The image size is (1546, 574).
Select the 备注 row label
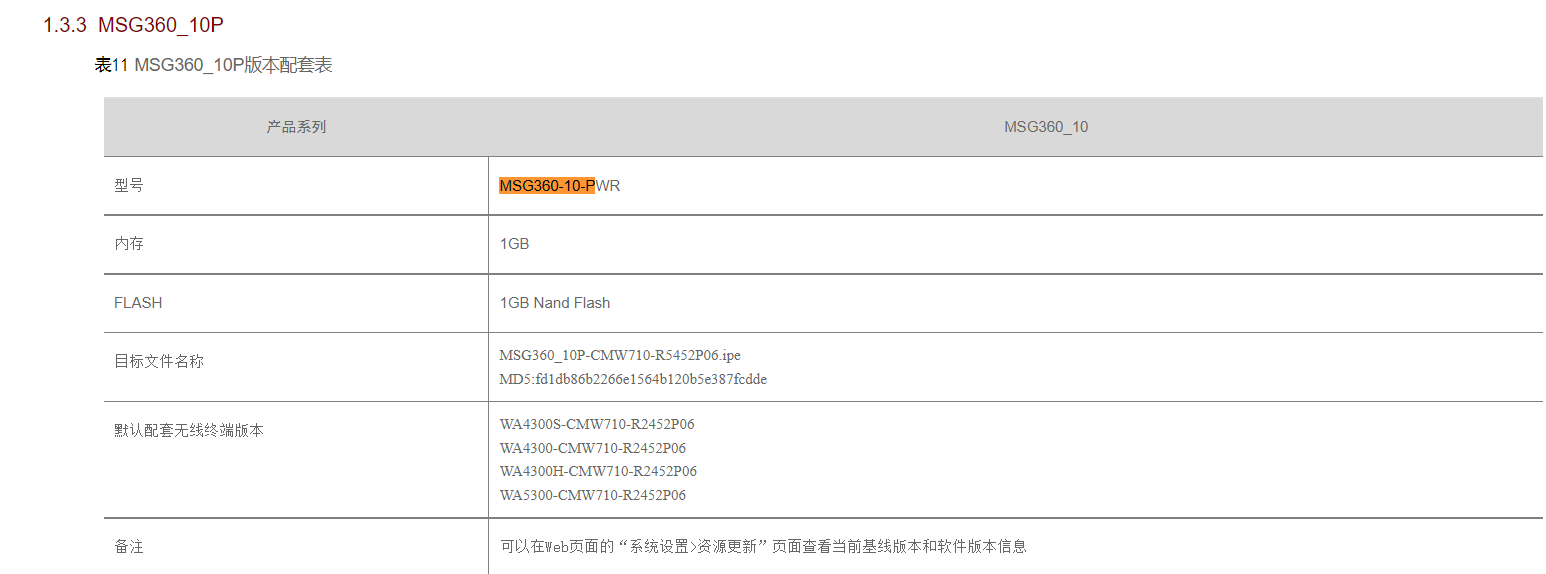129,547
